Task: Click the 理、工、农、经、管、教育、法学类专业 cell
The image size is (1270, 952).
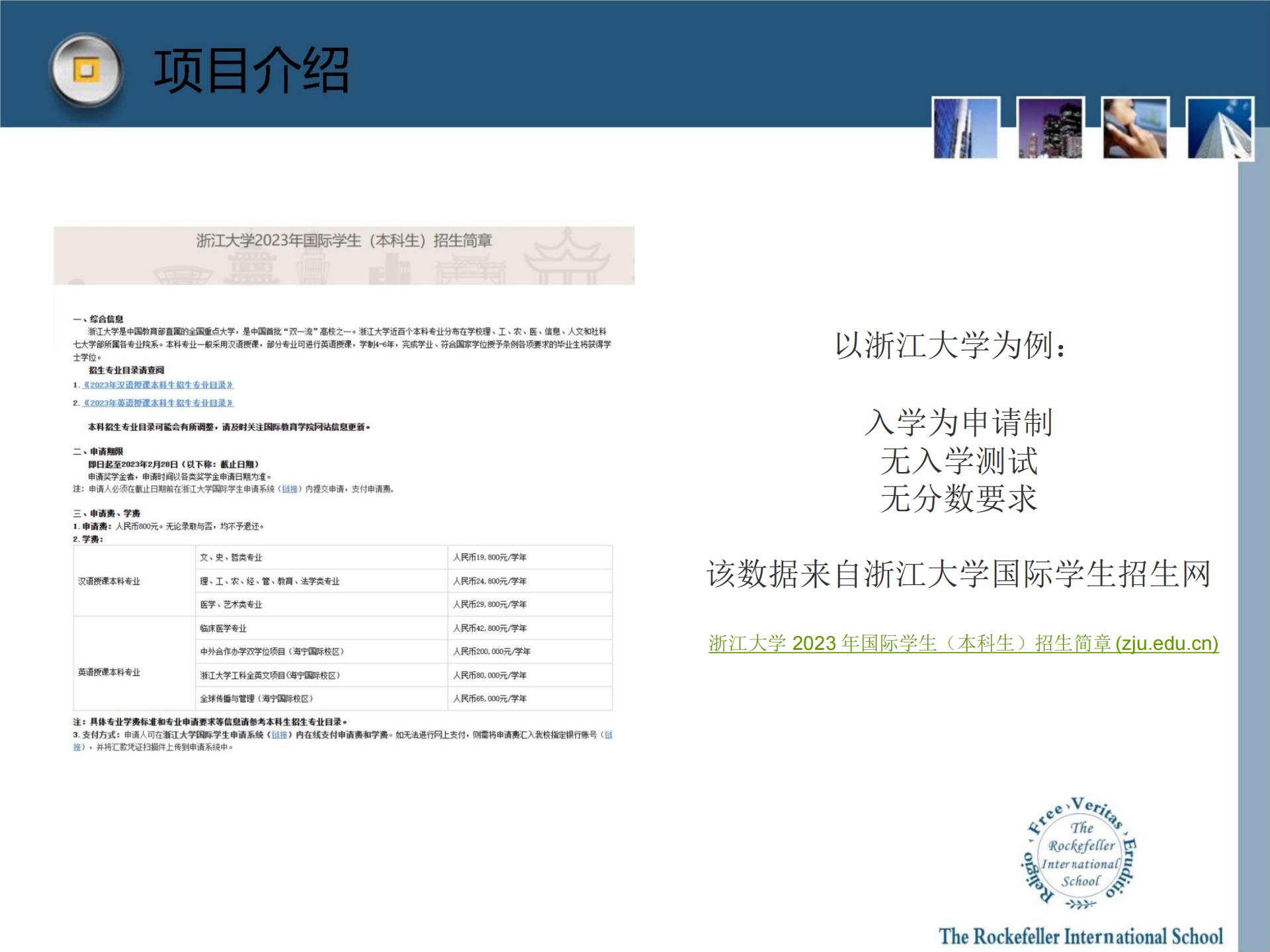Action: tap(321, 581)
